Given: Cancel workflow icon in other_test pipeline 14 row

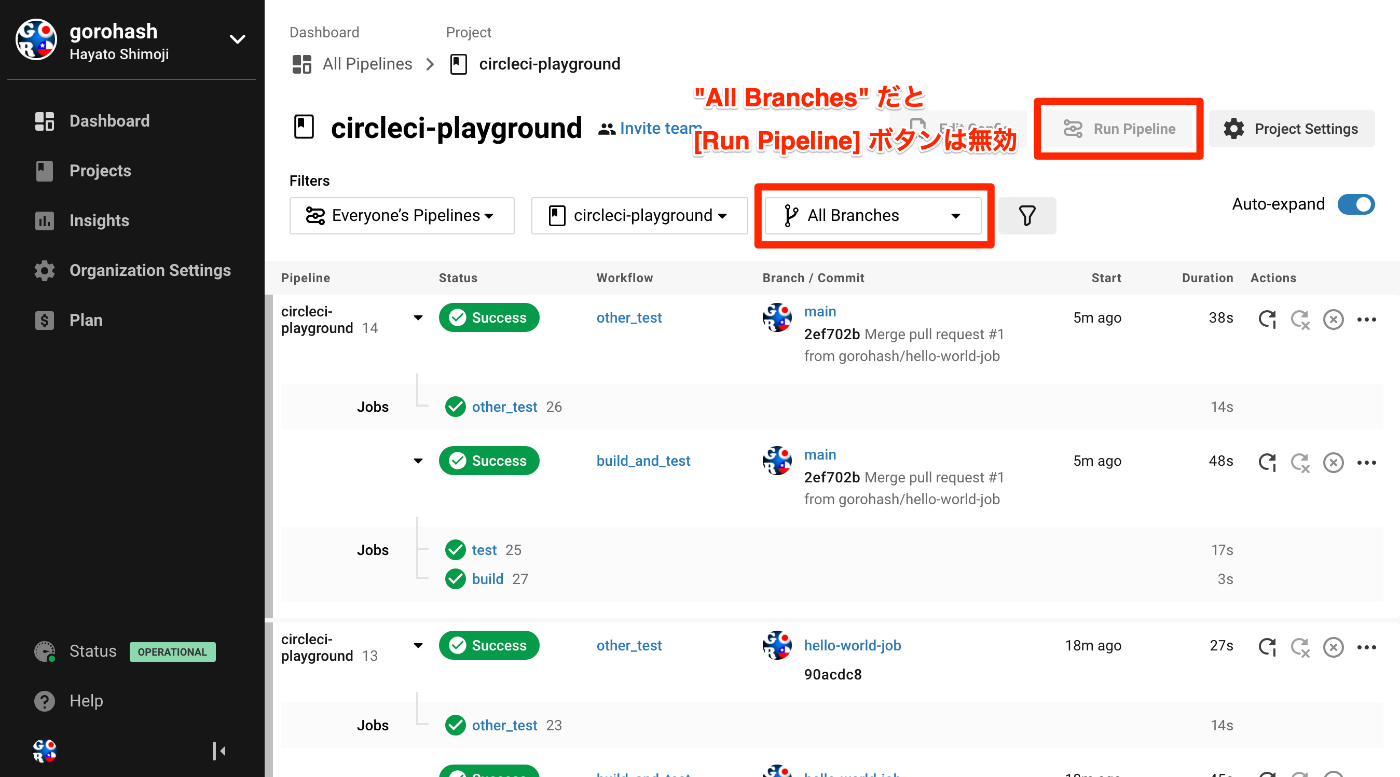Looking at the screenshot, I should [1333, 320].
